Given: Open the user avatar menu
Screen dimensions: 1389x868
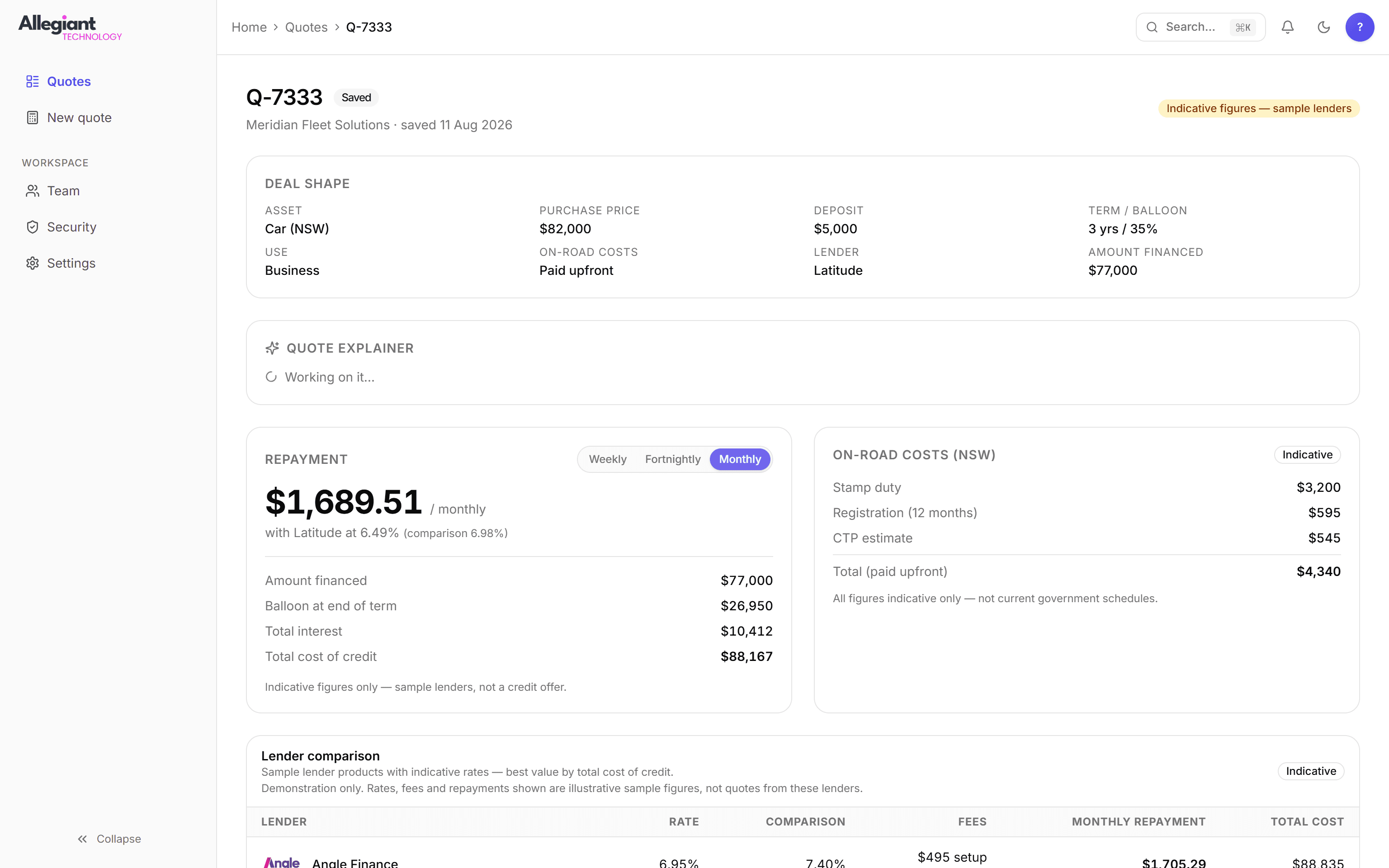Looking at the screenshot, I should point(1360,27).
